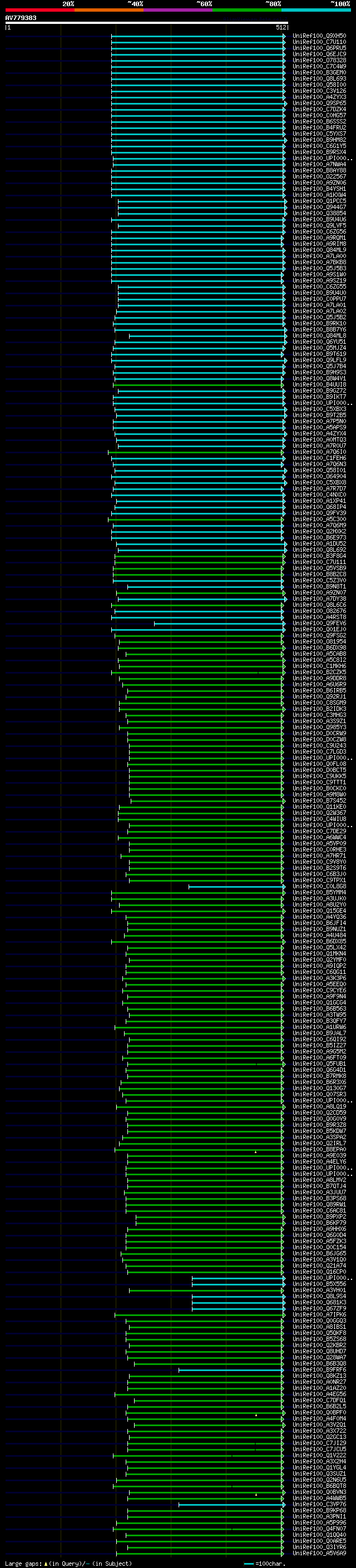The height and width of the screenshot is (1568, 356).
Task: Select hit UniRef100_A1DU52
Action: 319,544
